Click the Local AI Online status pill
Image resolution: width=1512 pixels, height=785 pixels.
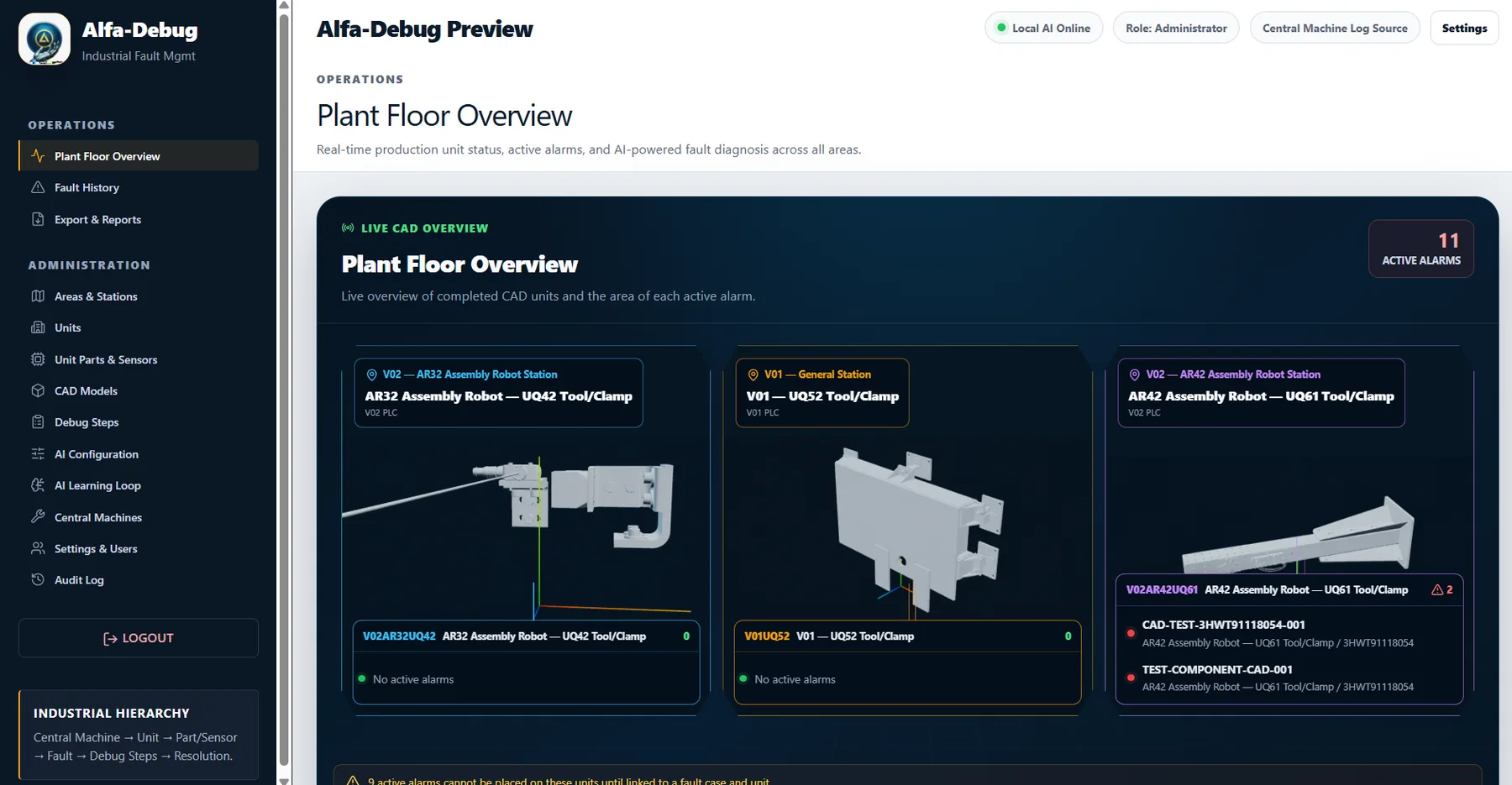pyautogui.click(x=1043, y=28)
